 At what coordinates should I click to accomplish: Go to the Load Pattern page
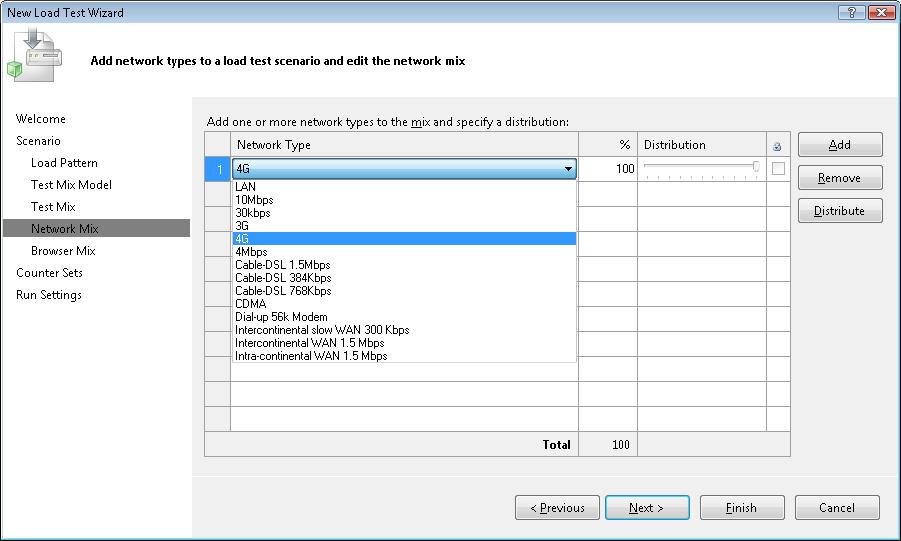pos(64,163)
